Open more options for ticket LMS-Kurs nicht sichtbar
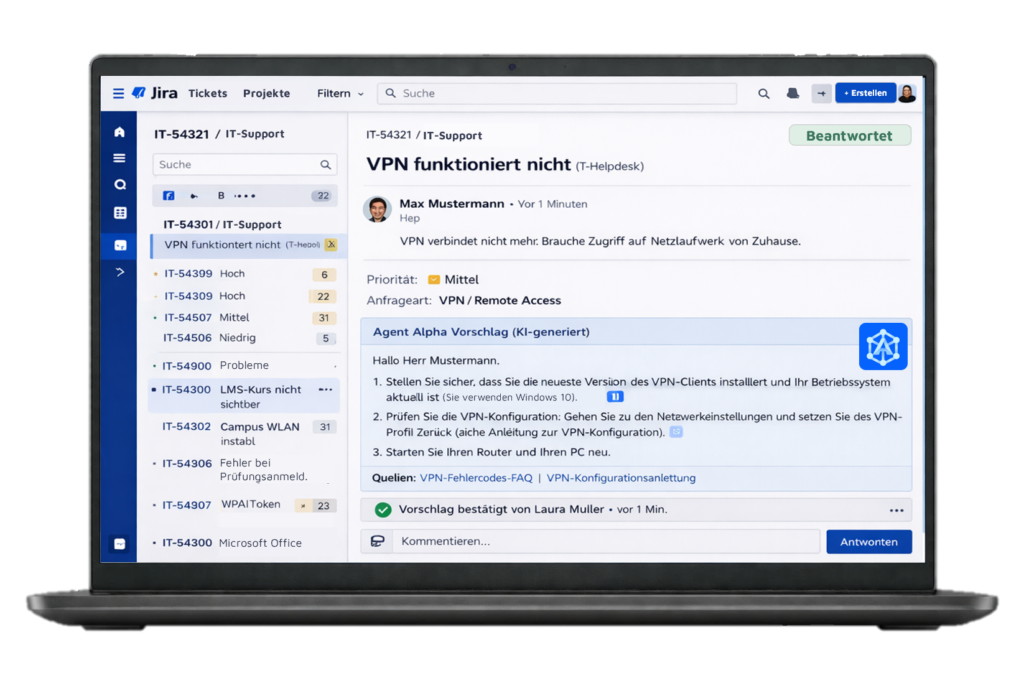 click(325, 389)
